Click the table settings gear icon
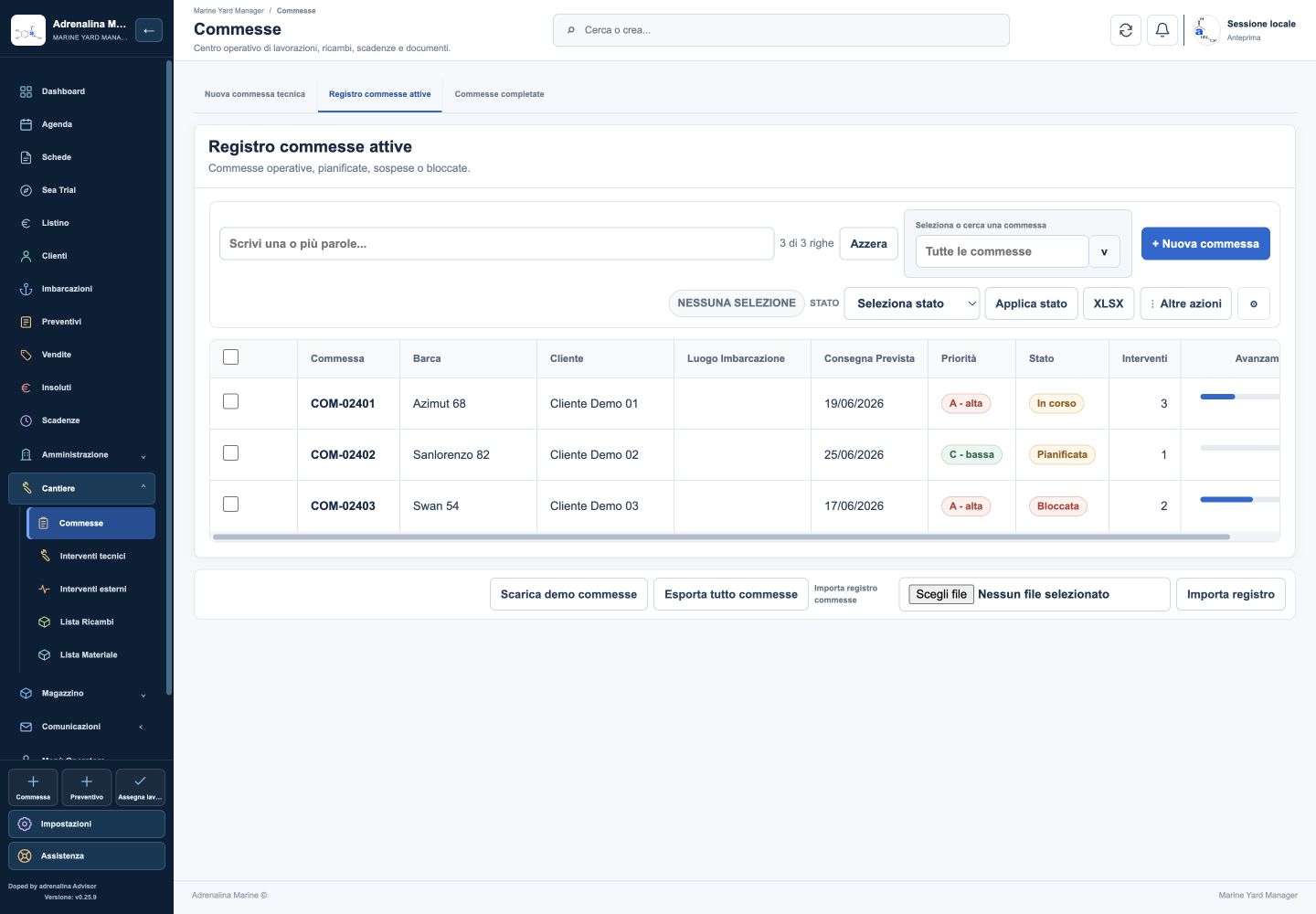The height and width of the screenshot is (914, 1316). [x=1254, y=303]
